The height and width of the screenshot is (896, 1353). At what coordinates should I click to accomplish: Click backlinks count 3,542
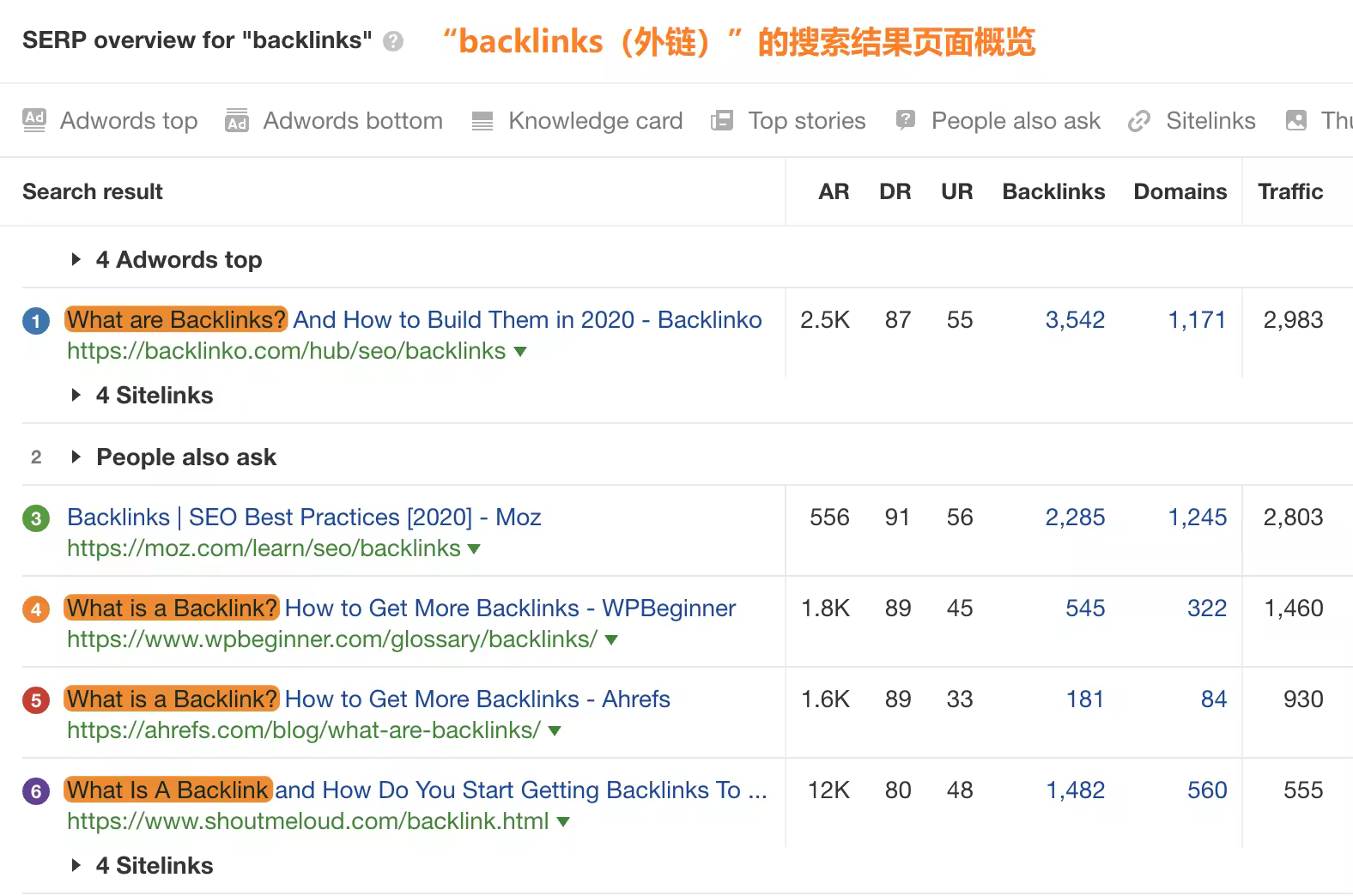pos(1075,320)
